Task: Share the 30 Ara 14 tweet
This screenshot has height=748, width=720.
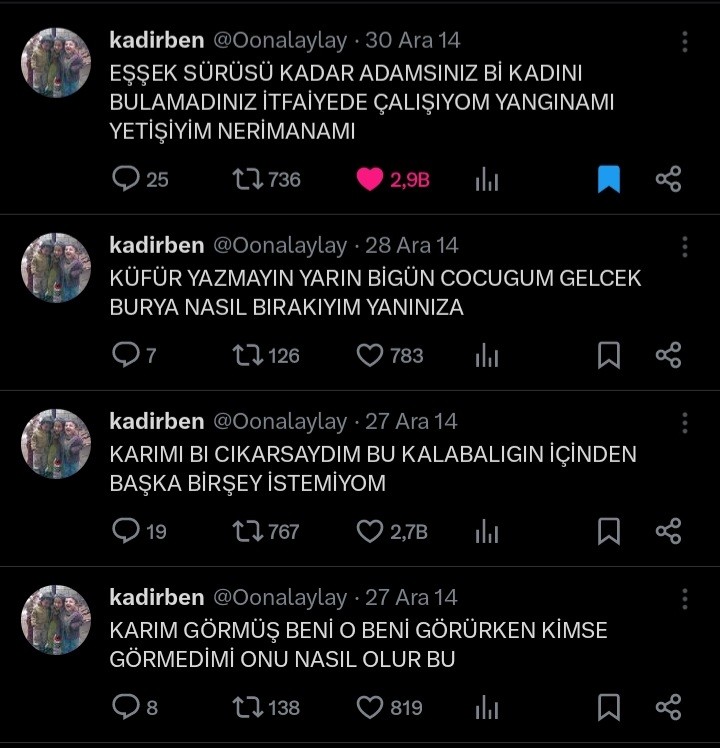Action: coord(668,179)
